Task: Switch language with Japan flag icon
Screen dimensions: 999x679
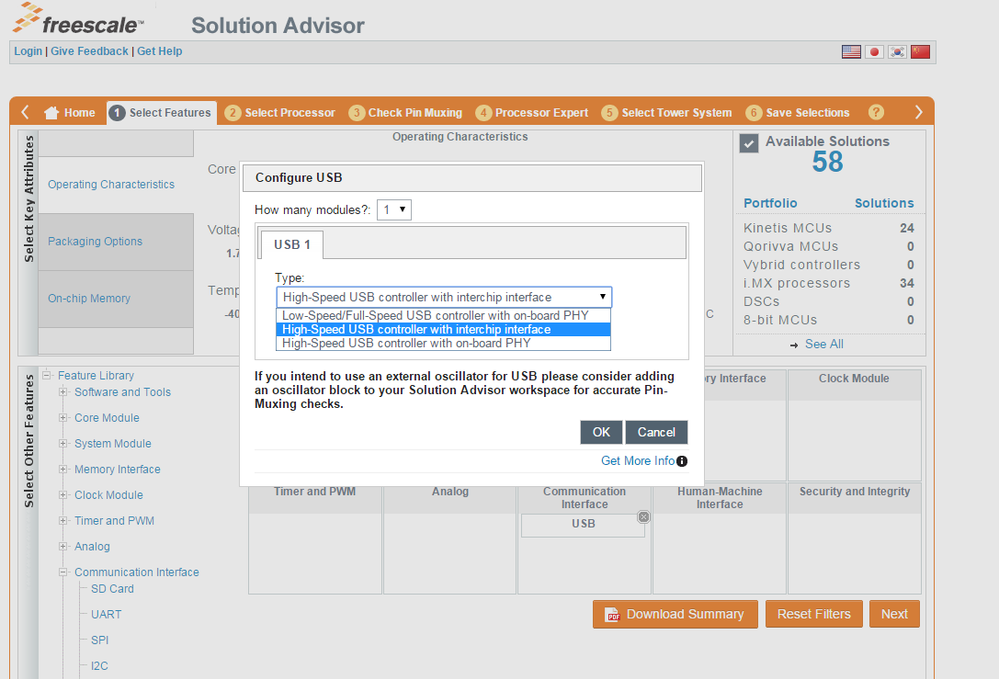Action: 874,52
